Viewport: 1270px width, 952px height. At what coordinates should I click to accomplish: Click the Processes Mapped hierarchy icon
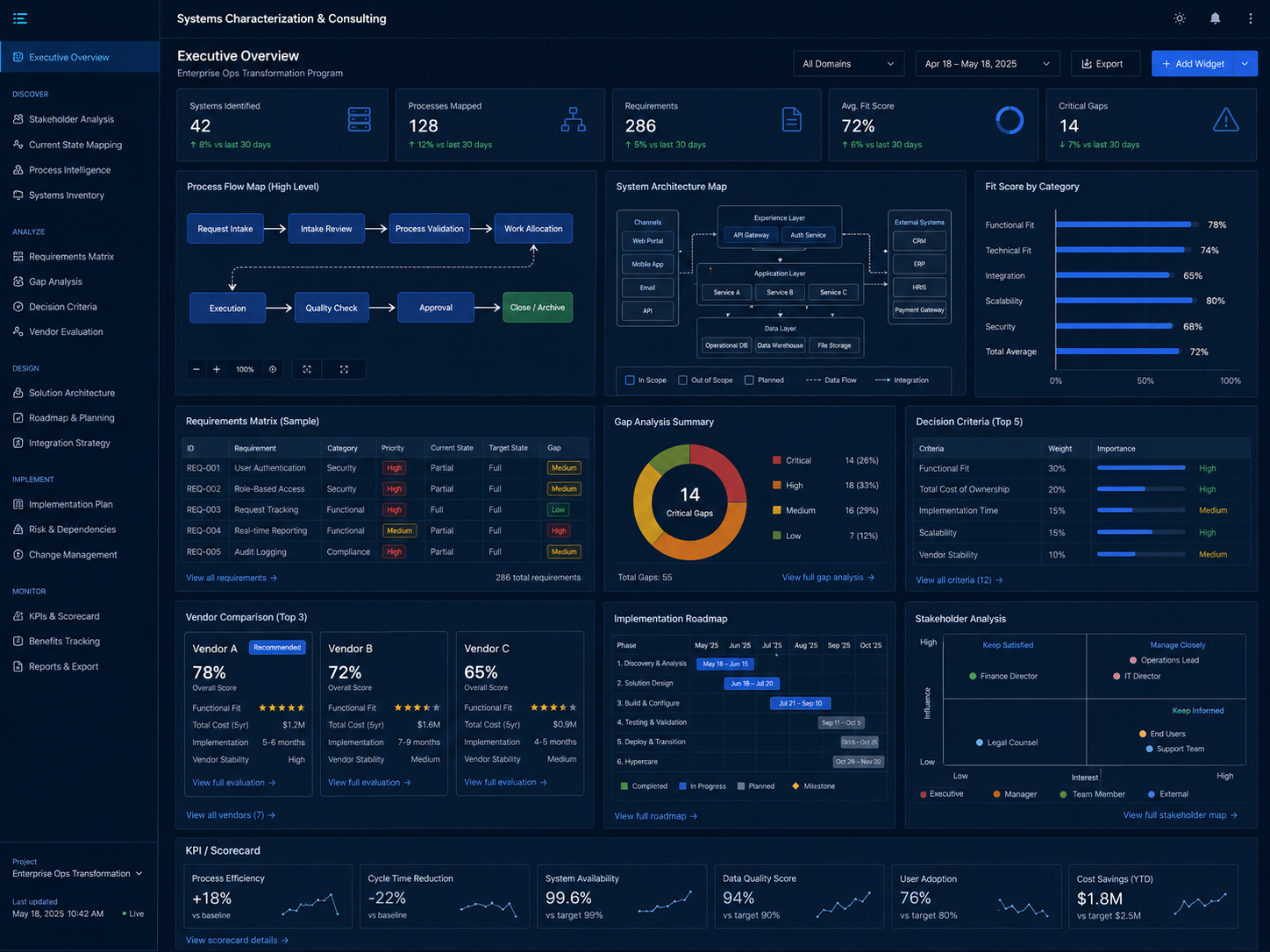(x=574, y=119)
